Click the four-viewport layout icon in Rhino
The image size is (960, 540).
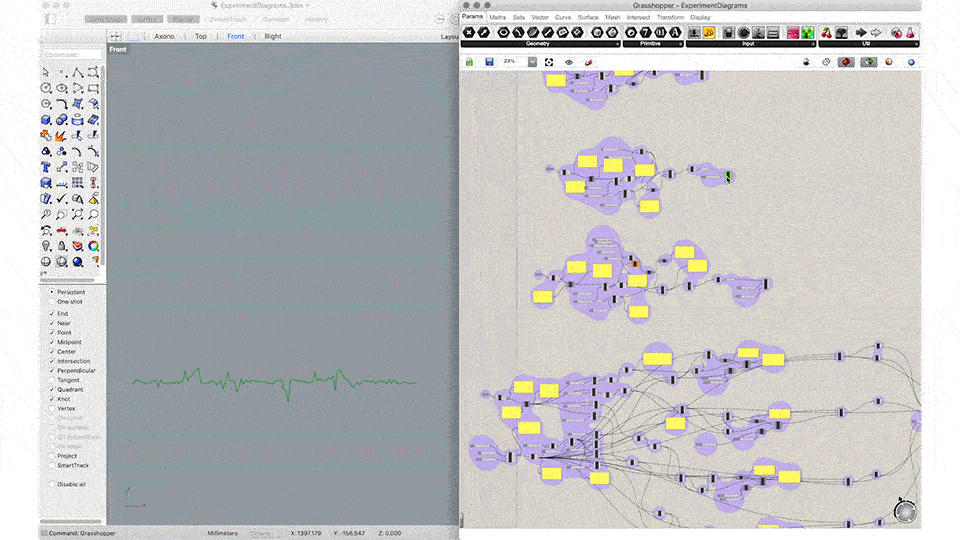tap(116, 37)
